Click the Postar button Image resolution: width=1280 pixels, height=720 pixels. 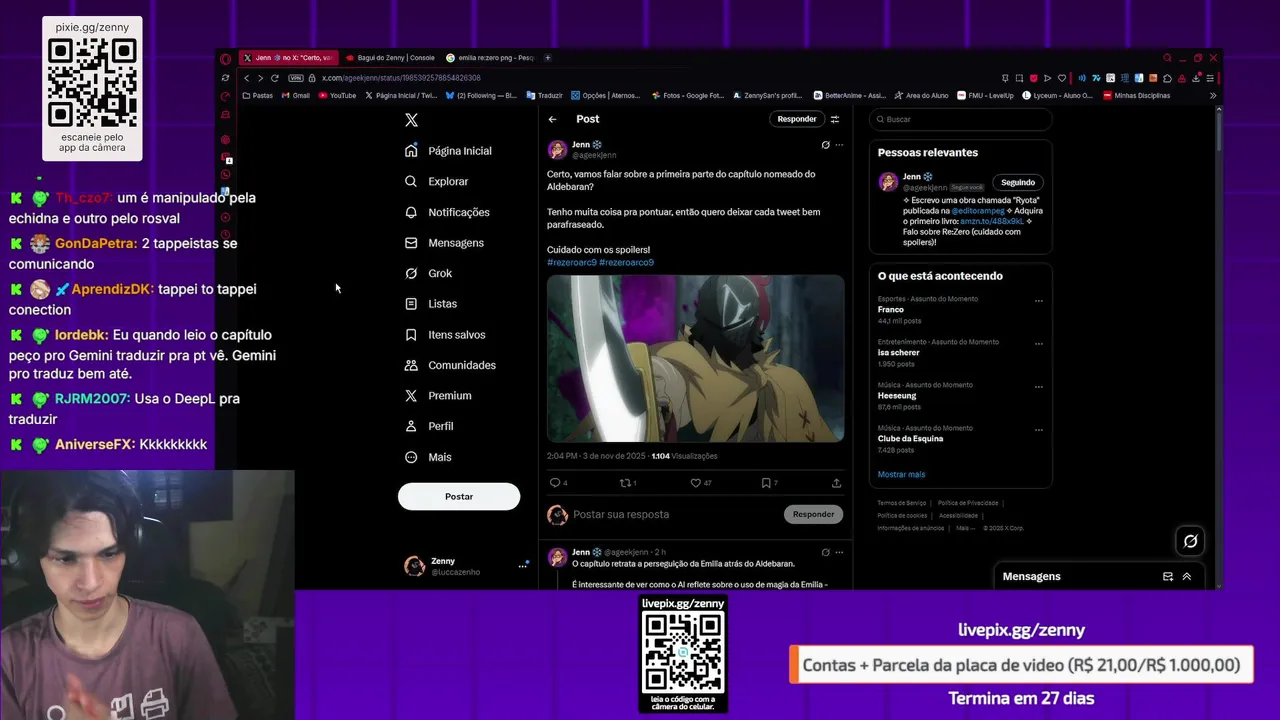coord(459,496)
